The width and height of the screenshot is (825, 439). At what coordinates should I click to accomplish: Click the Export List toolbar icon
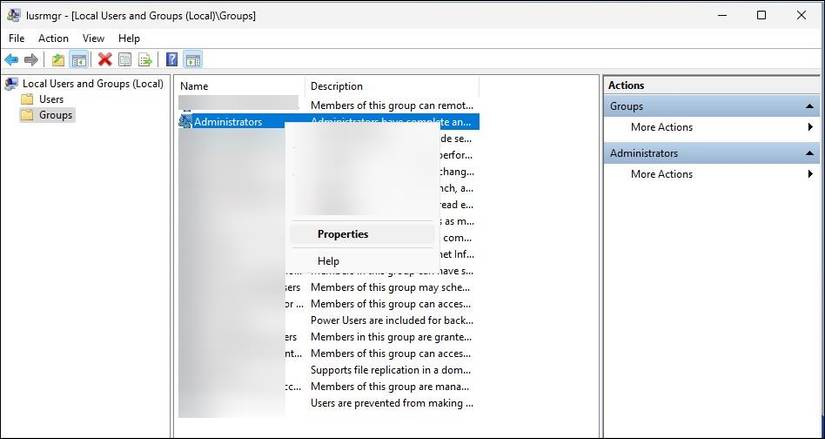[145, 59]
